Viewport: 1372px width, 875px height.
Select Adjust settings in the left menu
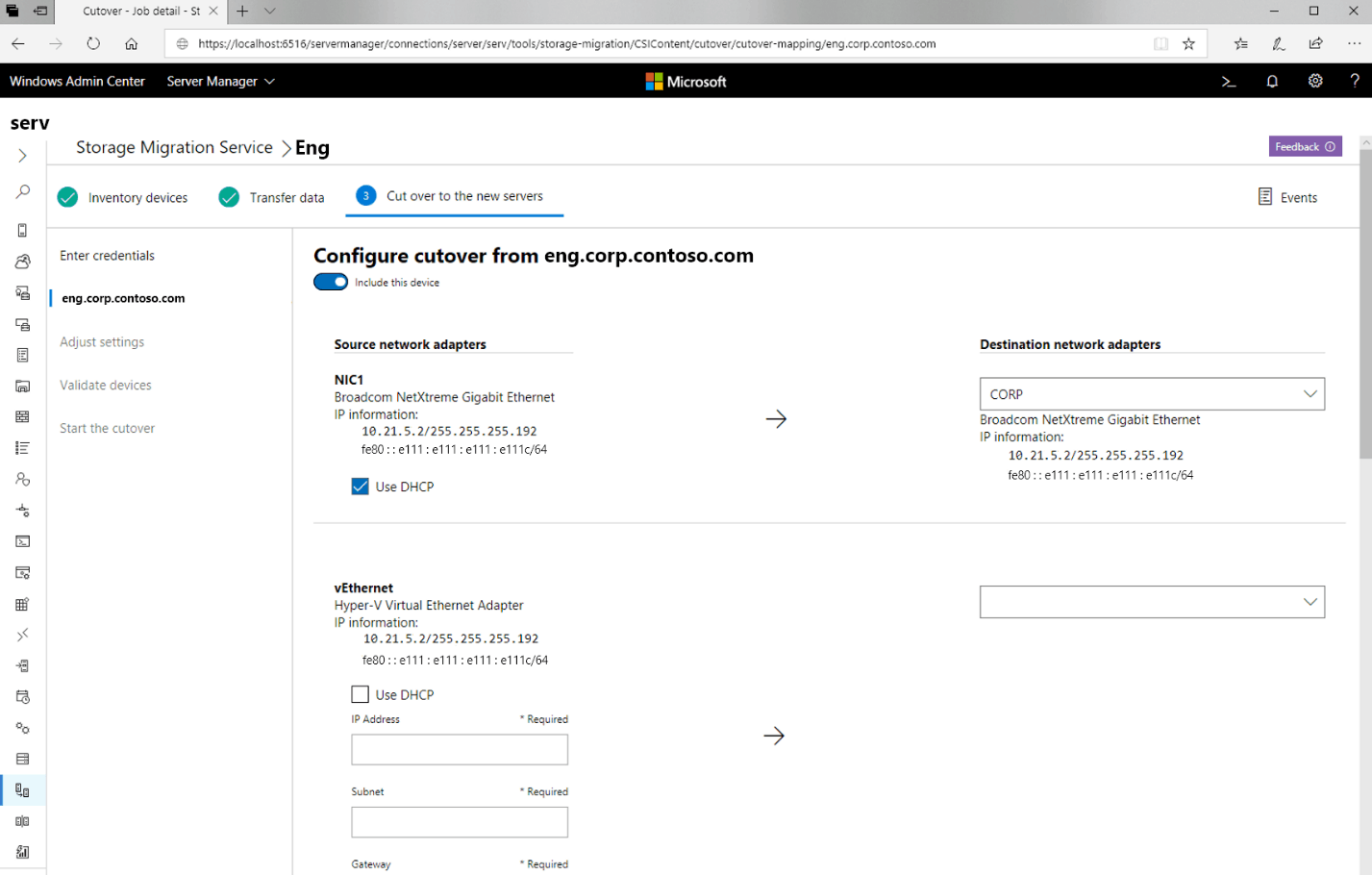click(102, 341)
